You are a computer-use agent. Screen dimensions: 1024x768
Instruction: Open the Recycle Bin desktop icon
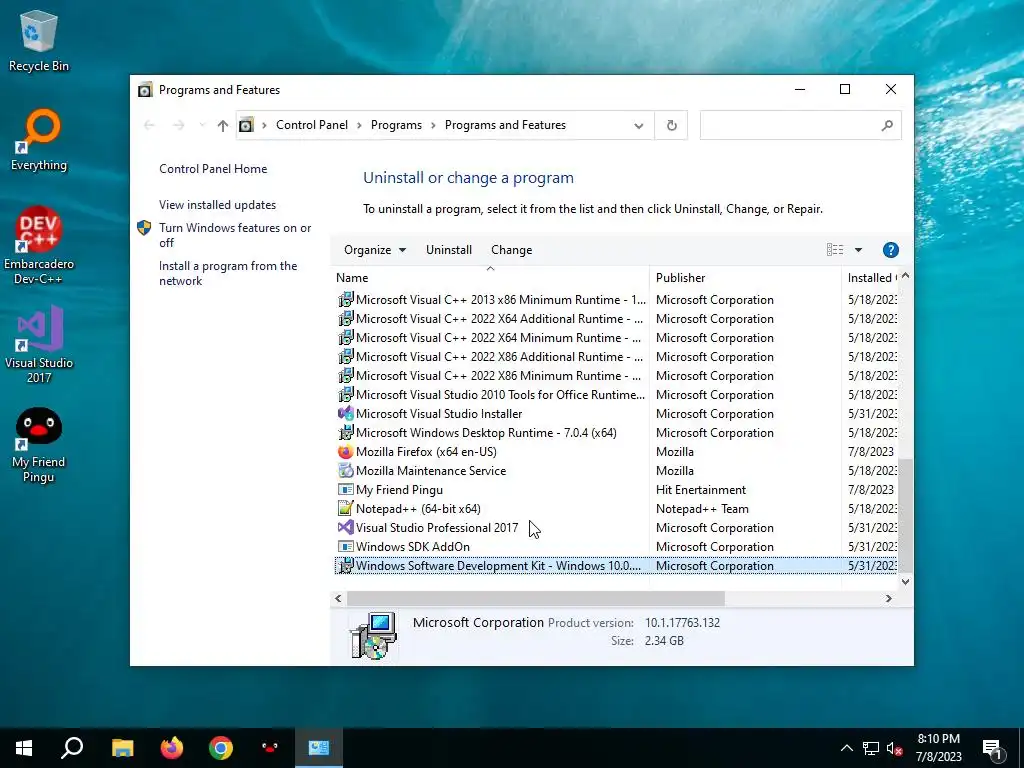click(39, 40)
